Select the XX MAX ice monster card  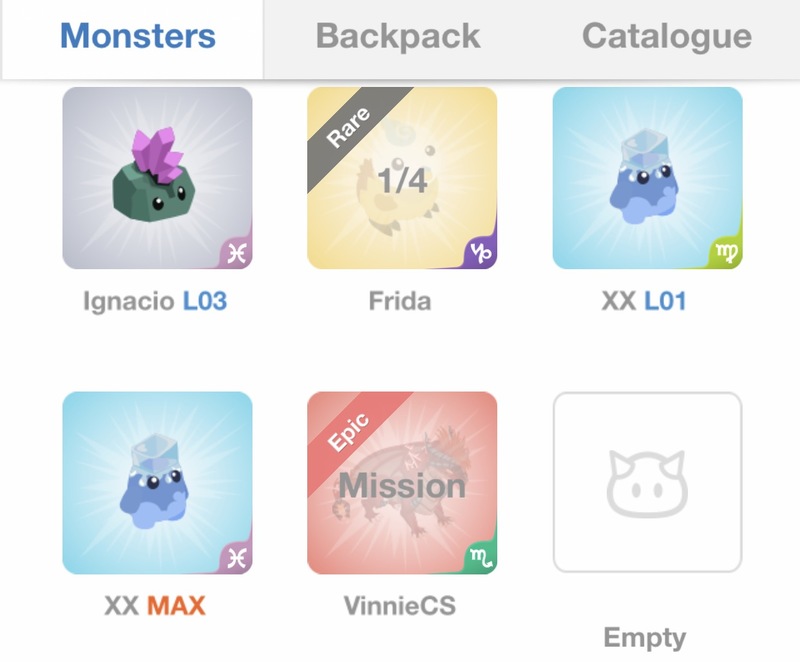tap(157, 482)
